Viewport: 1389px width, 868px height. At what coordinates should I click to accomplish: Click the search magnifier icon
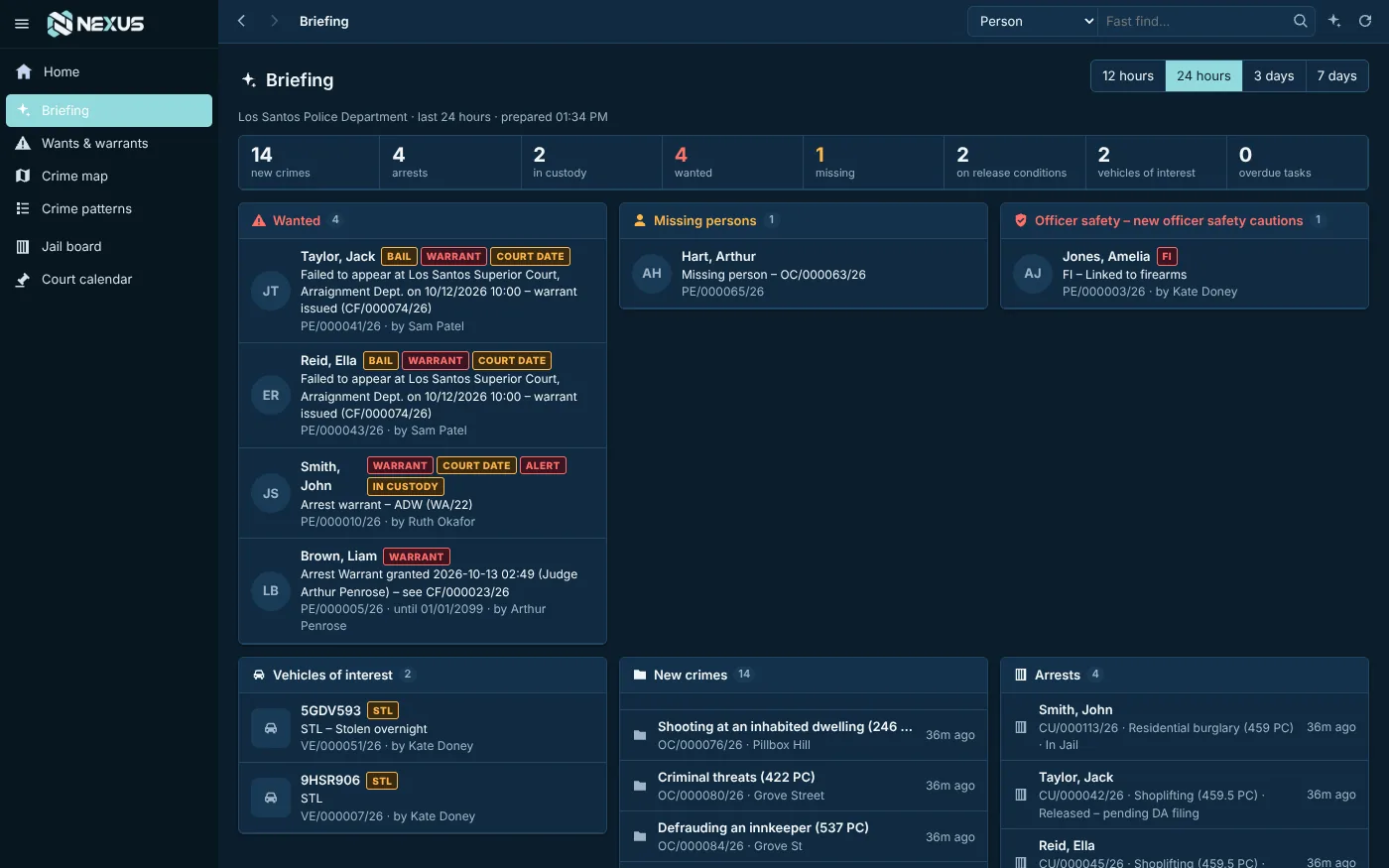(1300, 21)
